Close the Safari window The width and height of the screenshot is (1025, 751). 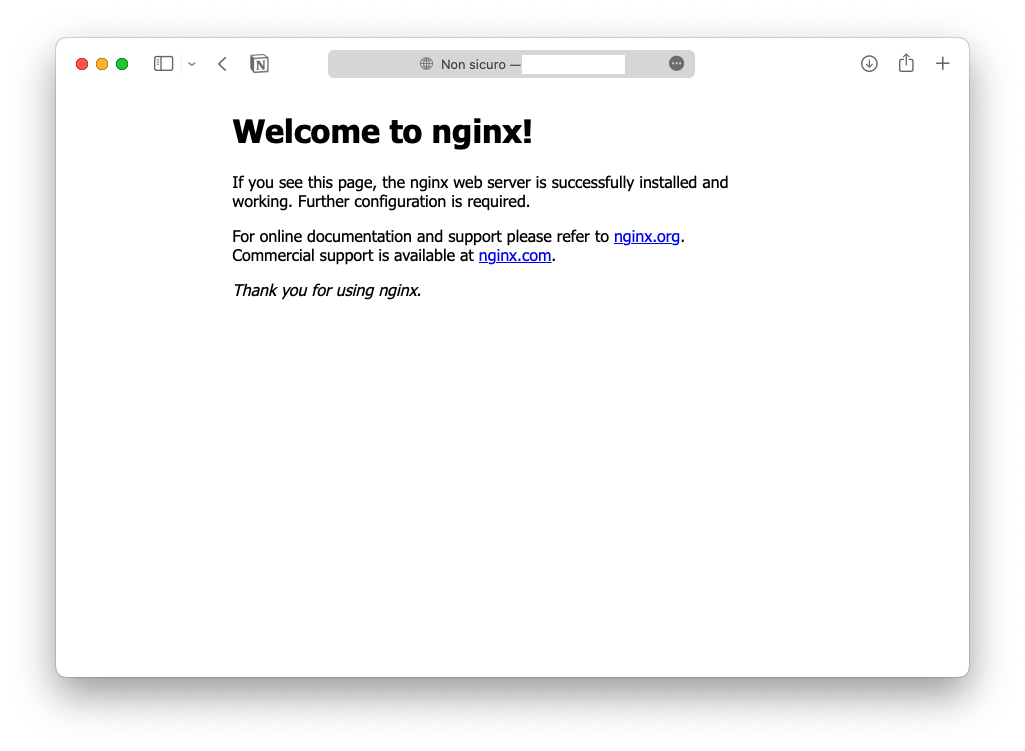tap(82, 64)
